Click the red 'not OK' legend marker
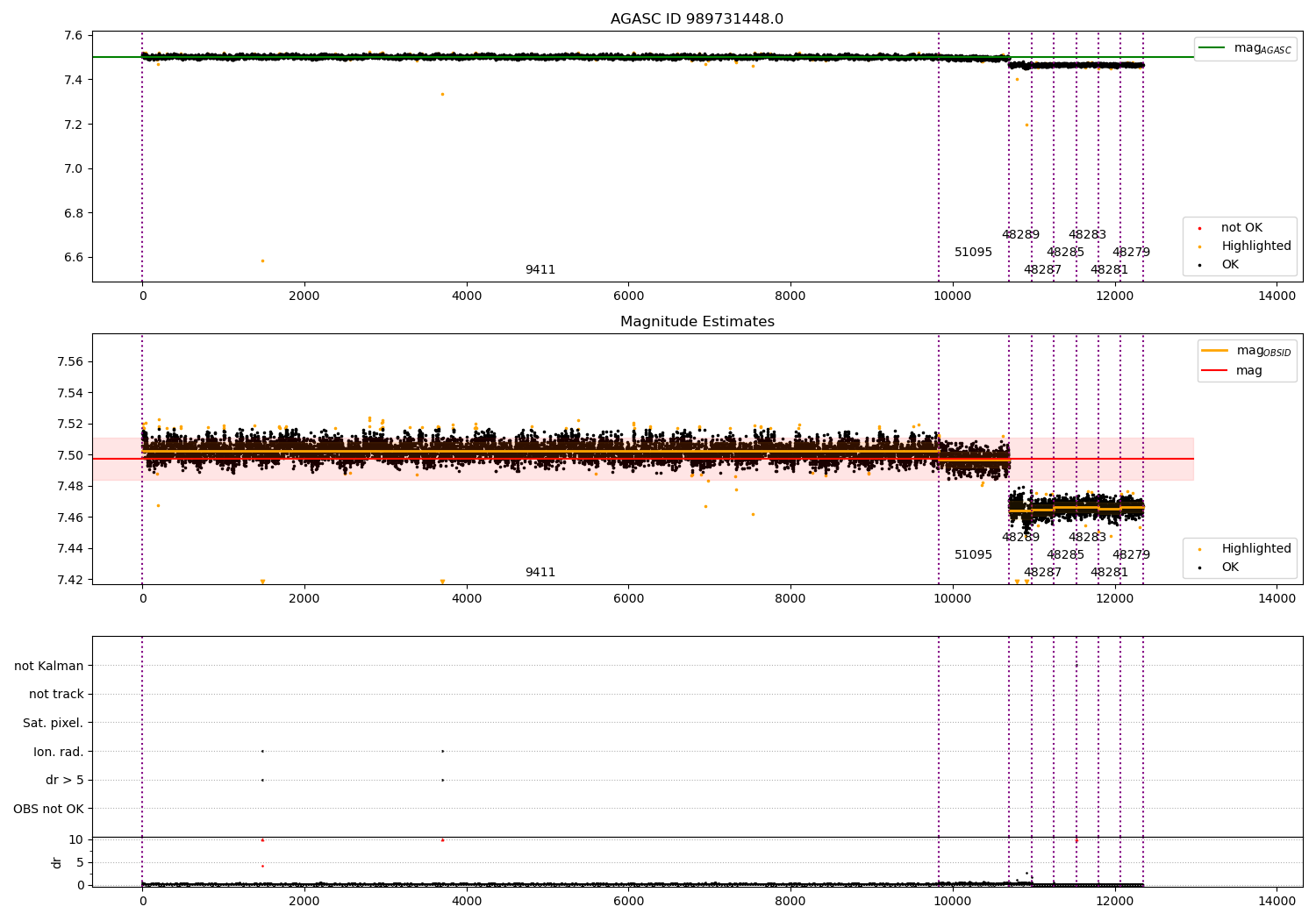Screen dimensions: 1316x921 (1199, 228)
